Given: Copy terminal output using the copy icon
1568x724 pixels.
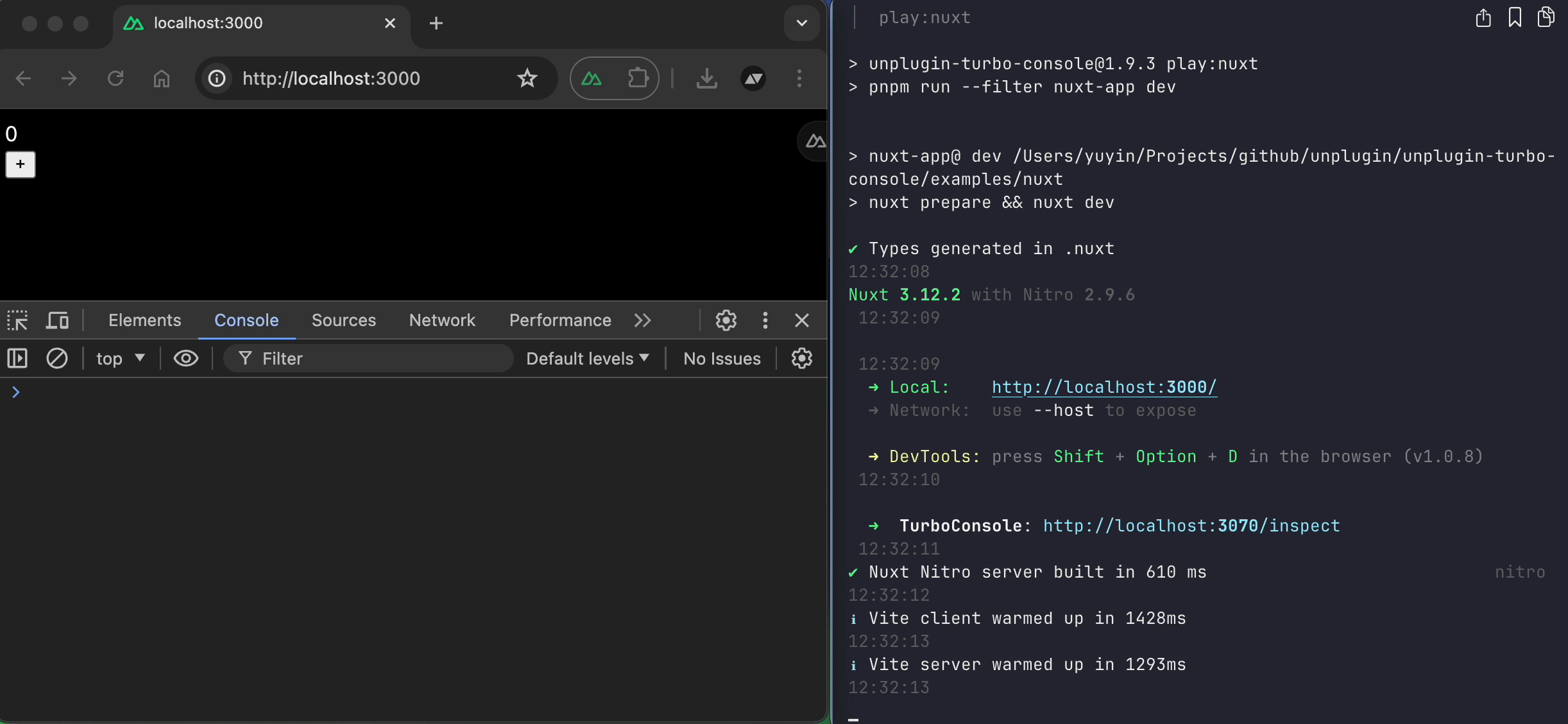Looking at the screenshot, I should (x=1546, y=17).
